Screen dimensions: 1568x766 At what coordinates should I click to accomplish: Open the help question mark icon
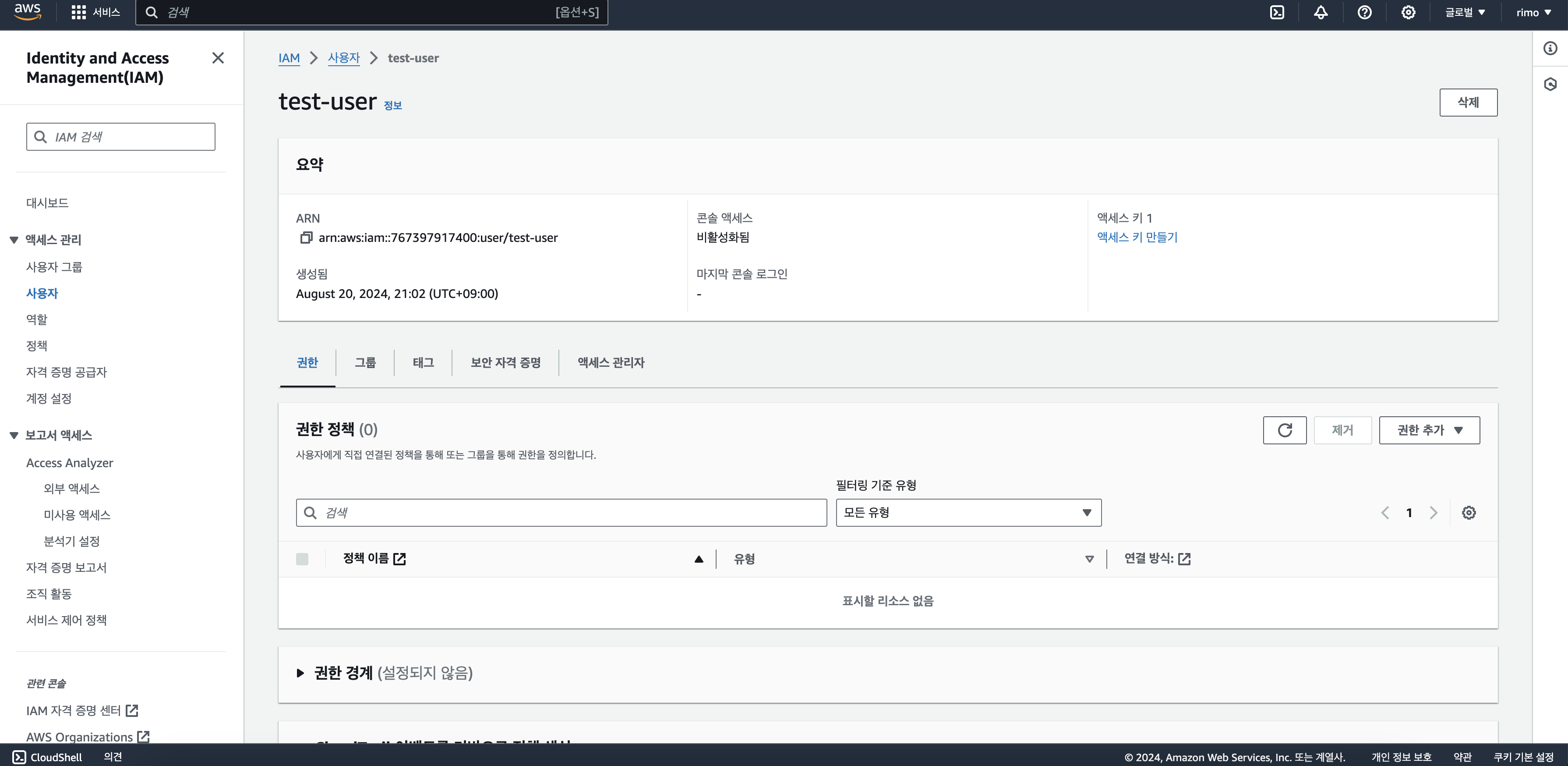pos(1365,12)
